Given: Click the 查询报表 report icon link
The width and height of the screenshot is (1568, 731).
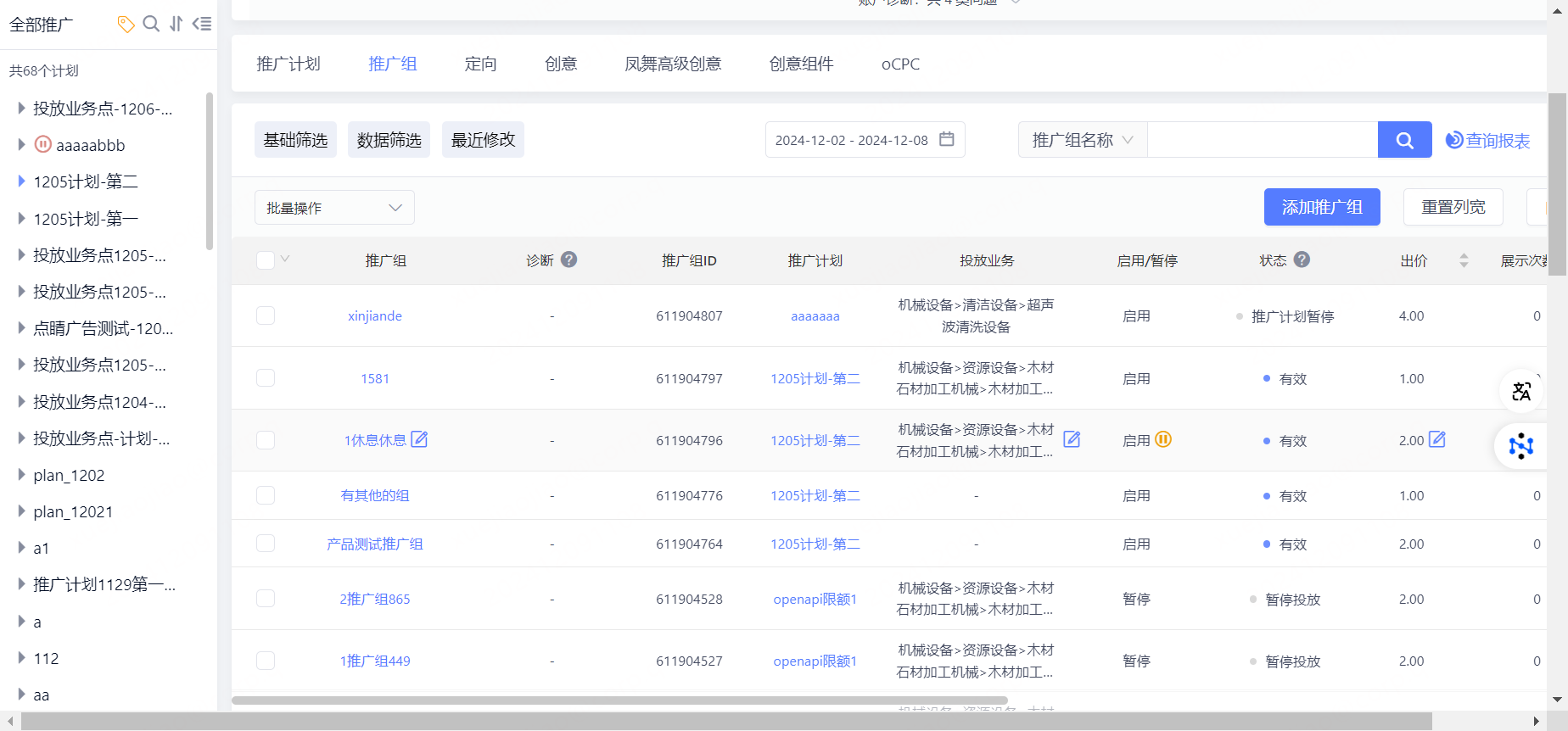Looking at the screenshot, I should pyautogui.click(x=1488, y=140).
